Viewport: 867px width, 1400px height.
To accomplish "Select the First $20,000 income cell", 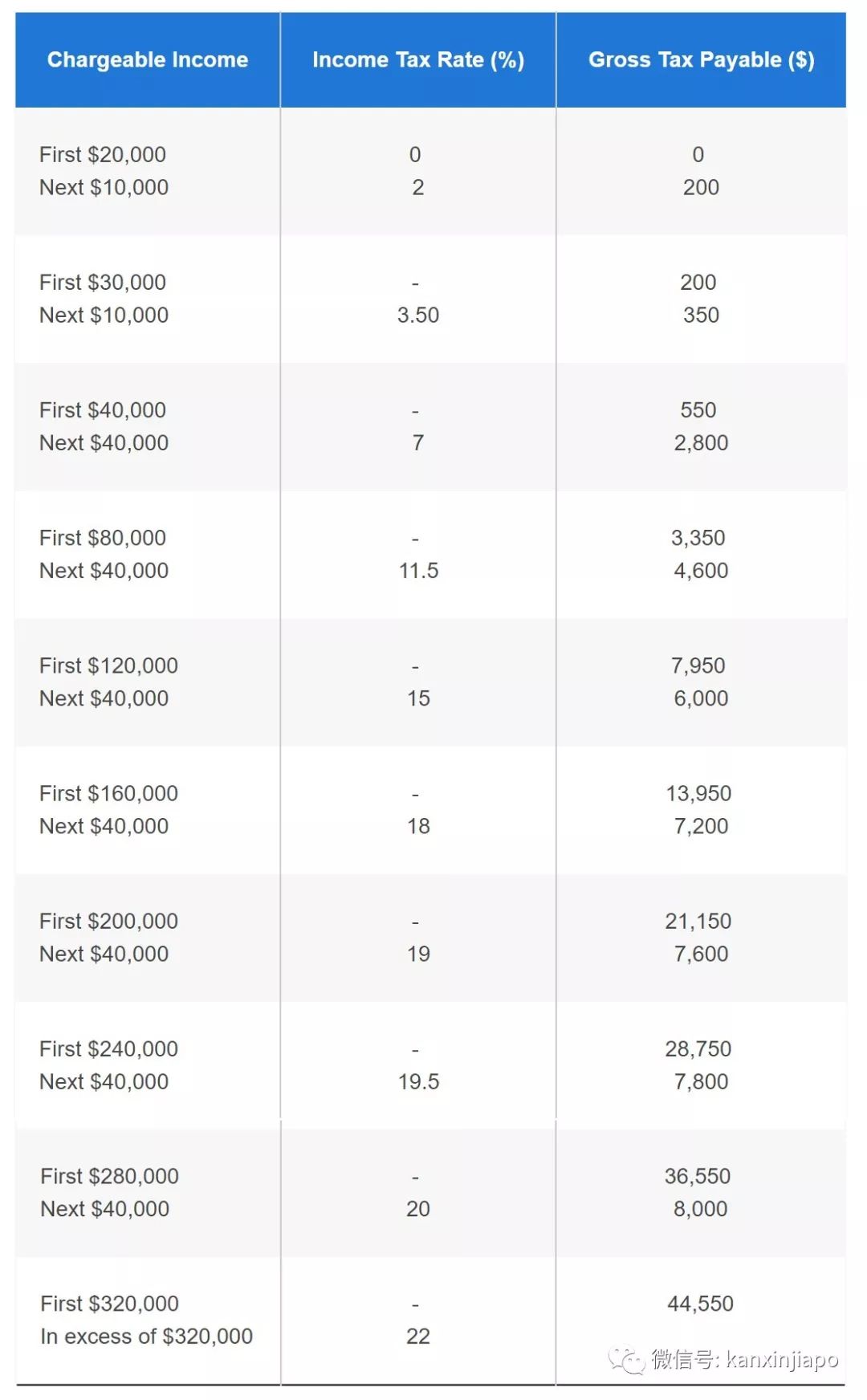I will pos(103,154).
